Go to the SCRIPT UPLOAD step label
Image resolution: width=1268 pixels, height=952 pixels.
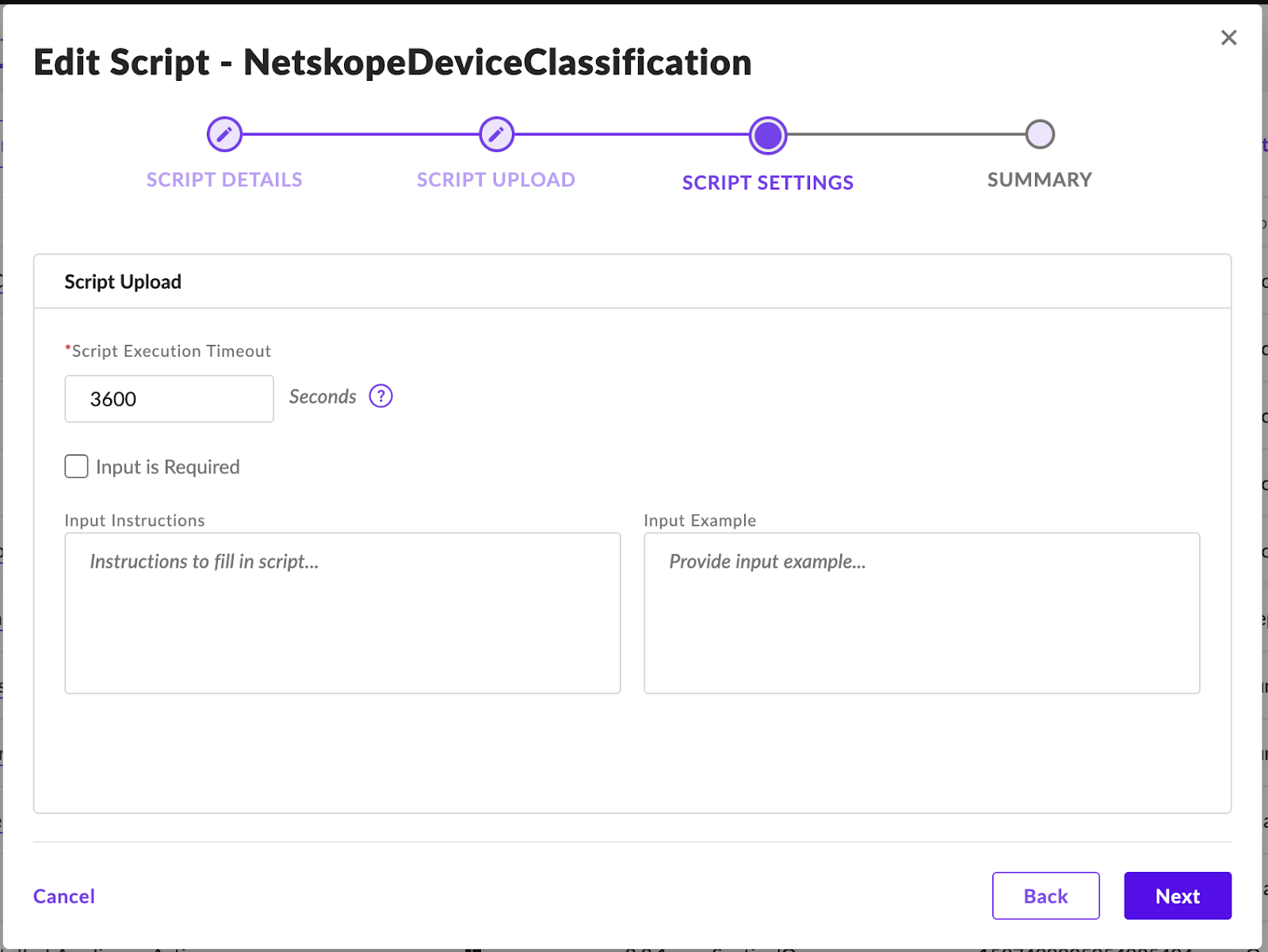(496, 180)
